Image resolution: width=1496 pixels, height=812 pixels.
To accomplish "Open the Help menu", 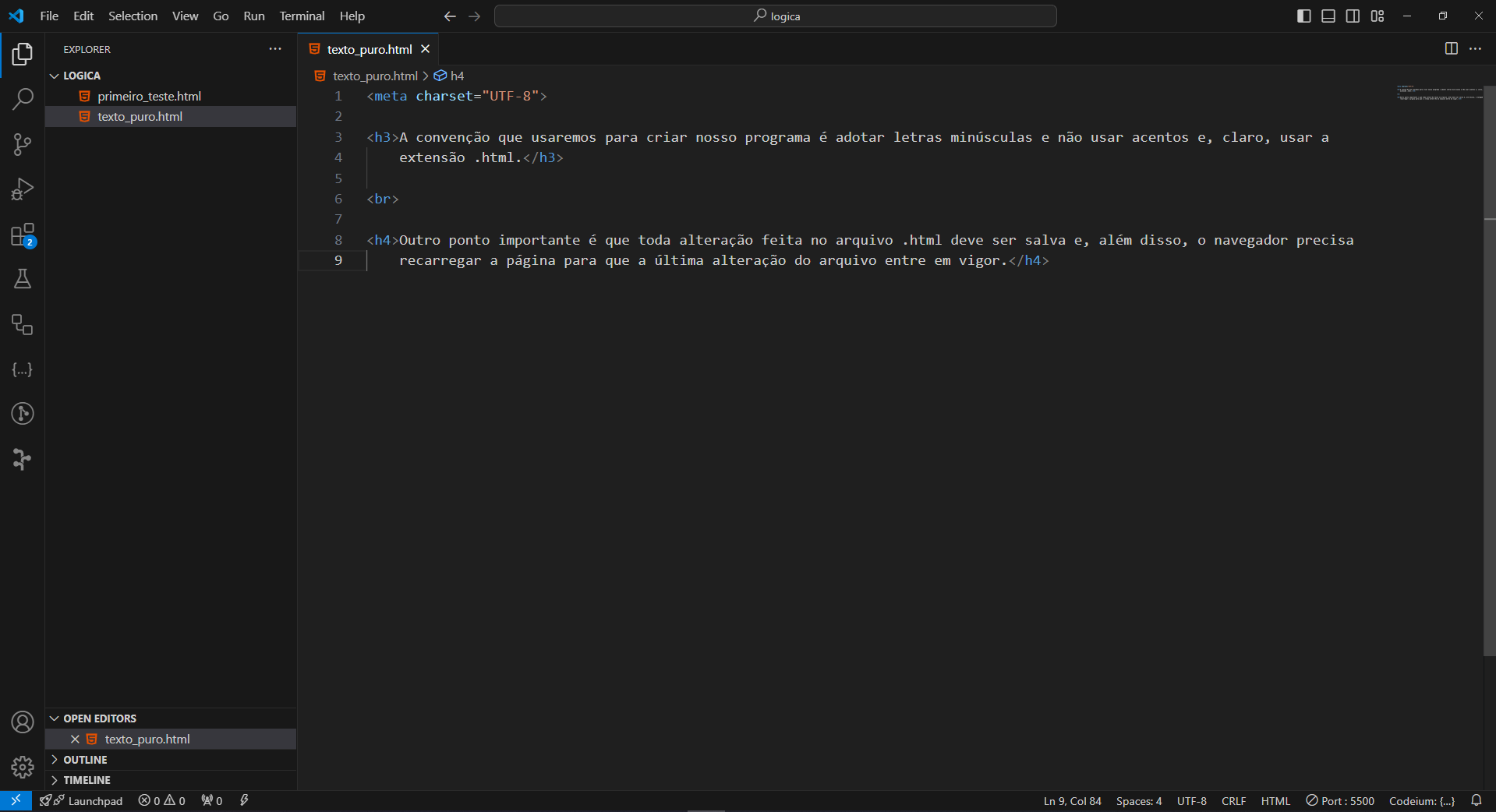I will [352, 16].
